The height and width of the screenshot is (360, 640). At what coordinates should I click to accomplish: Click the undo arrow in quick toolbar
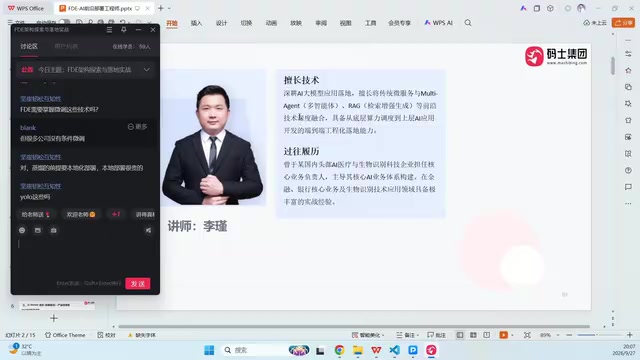click(122, 22)
